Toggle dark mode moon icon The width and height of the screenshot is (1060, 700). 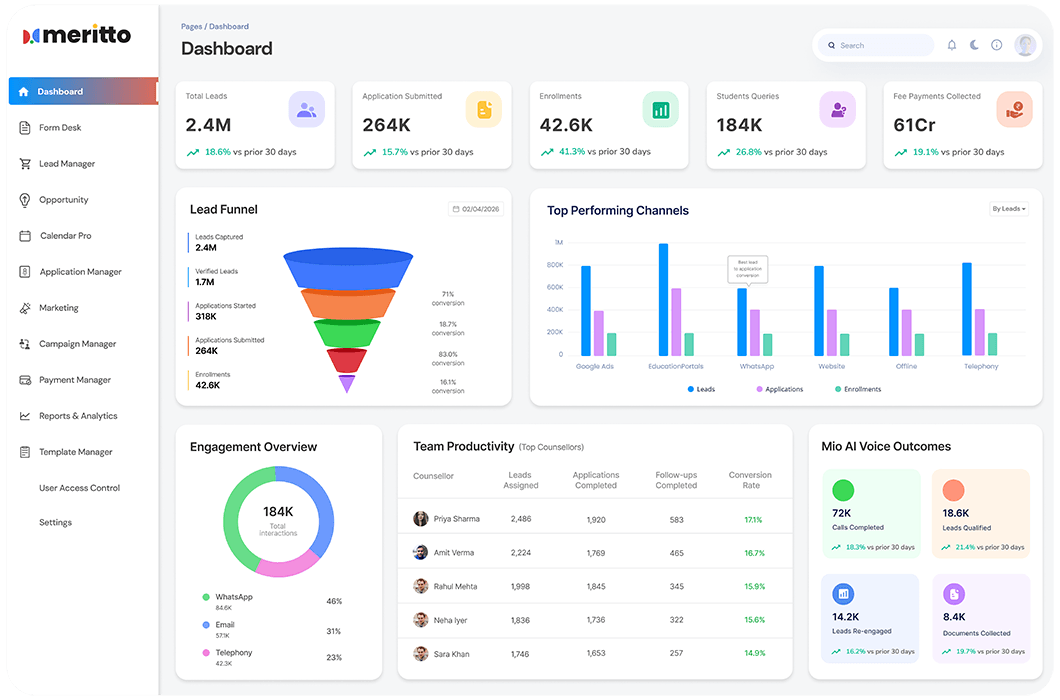click(974, 45)
